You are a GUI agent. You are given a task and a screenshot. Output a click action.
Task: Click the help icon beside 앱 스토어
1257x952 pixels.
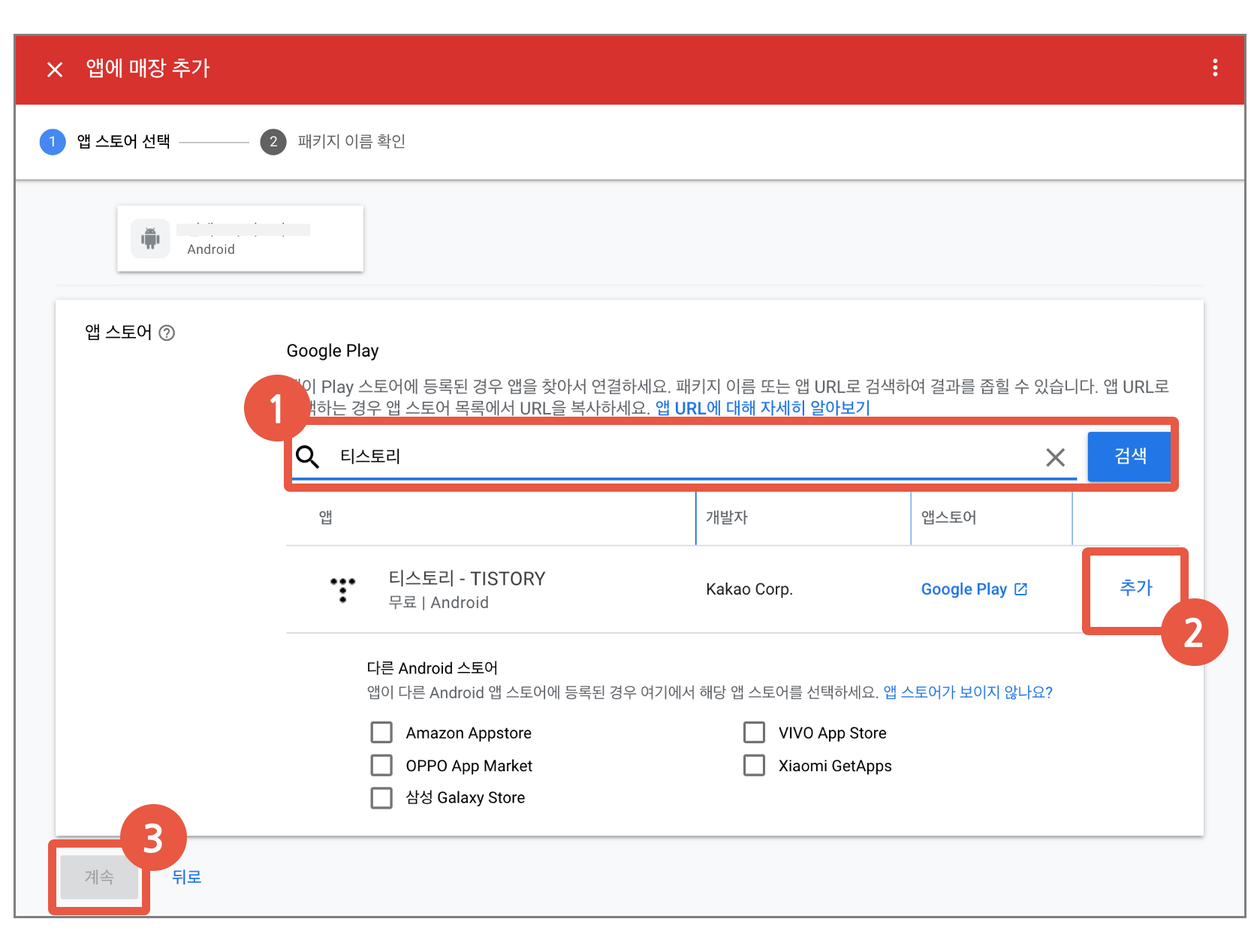coord(167,333)
